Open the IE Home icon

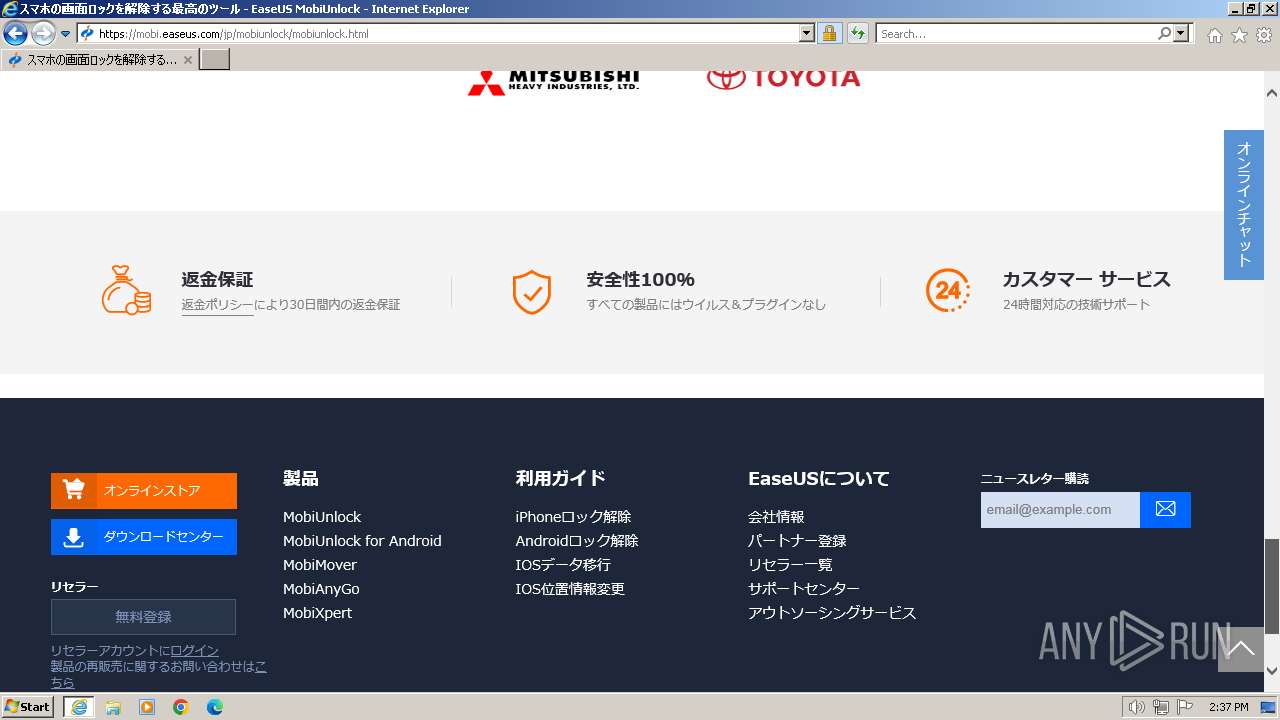tap(1214, 35)
